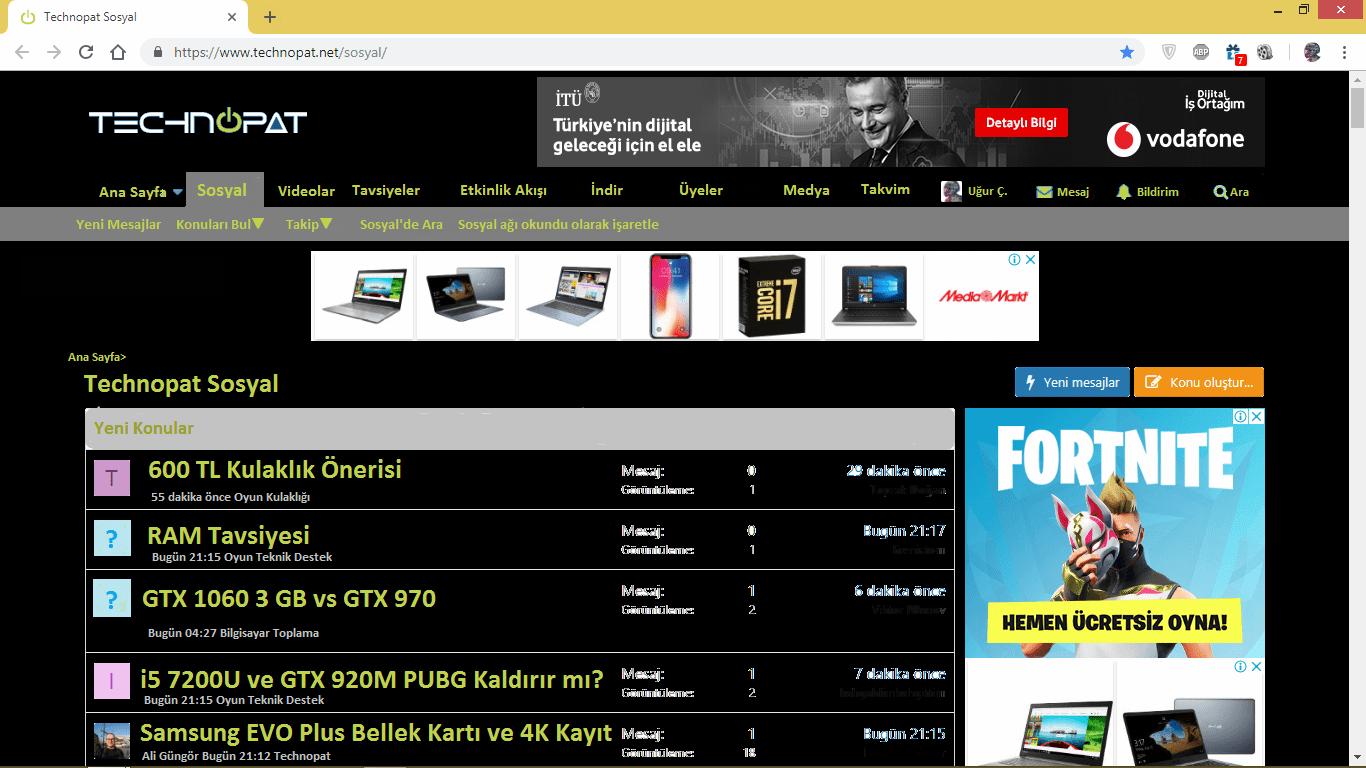Click the Ana Sayfa breadcrumb link
This screenshot has width=1366, height=768.
97,356
